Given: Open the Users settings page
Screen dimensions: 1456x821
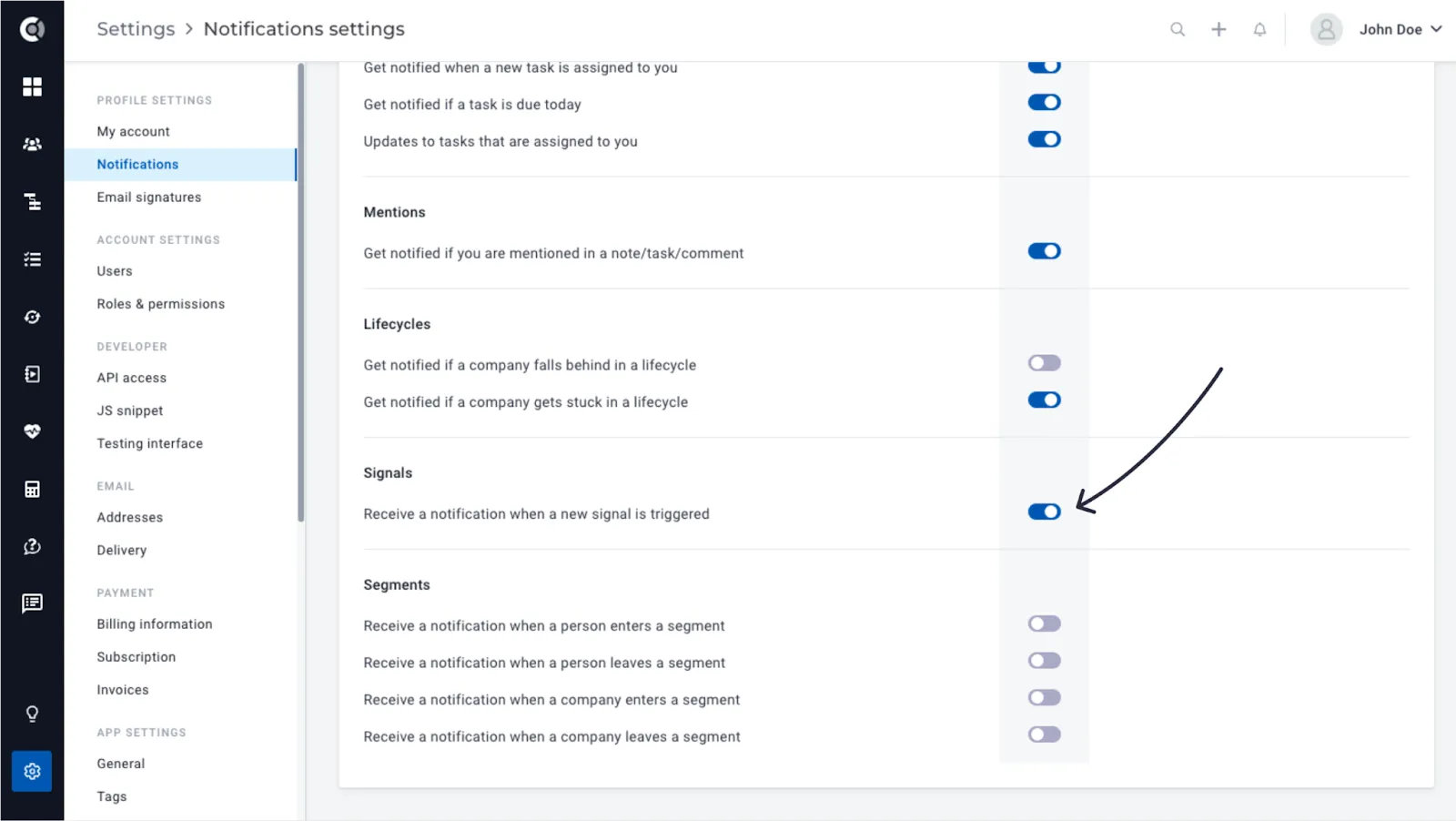Looking at the screenshot, I should click(115, 271).
